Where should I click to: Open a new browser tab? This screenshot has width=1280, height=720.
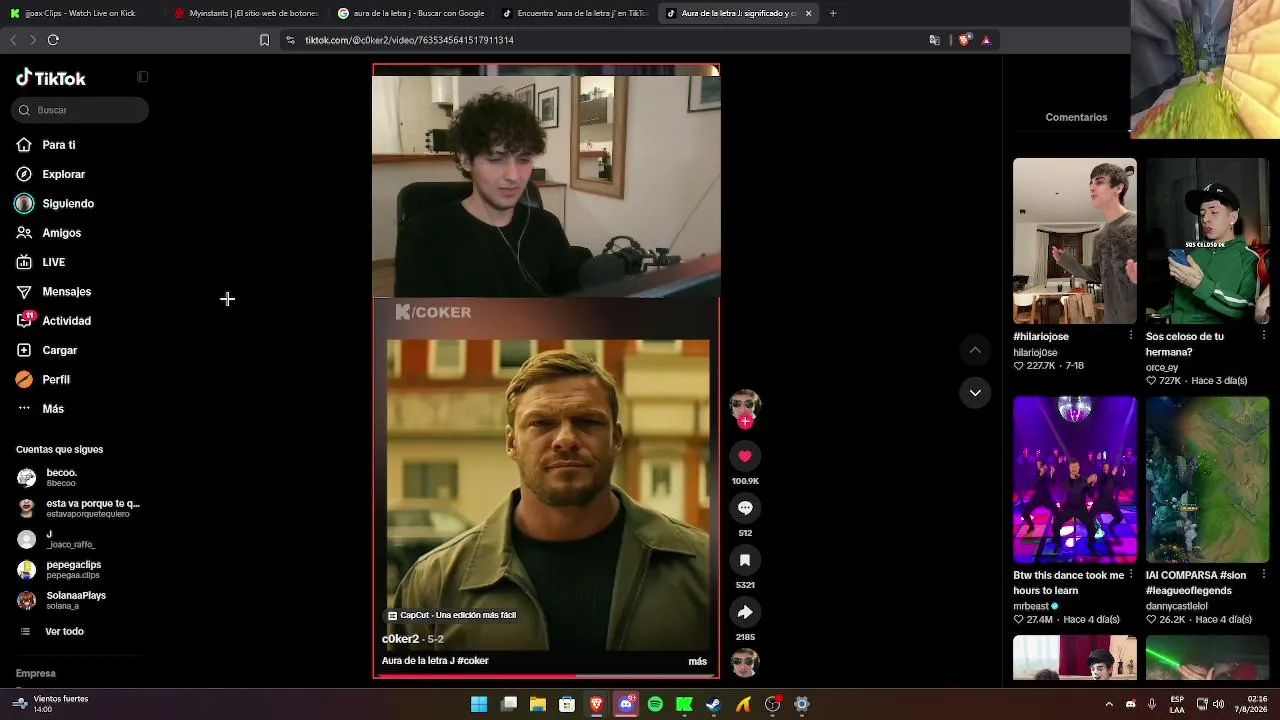tap(833, 13)
